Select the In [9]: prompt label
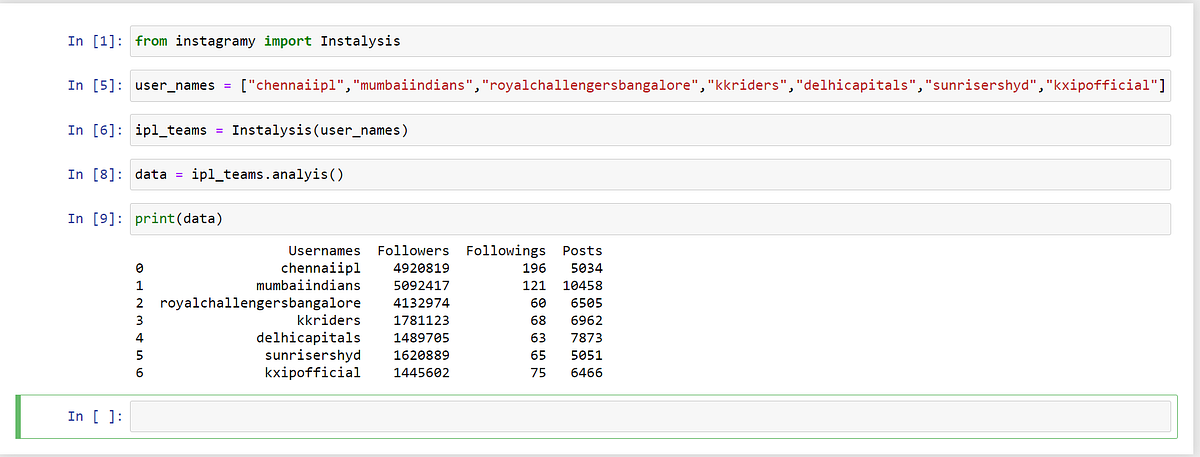This screenshot has height=457, width=1200. pyautogui.click(x=96, y=219)
